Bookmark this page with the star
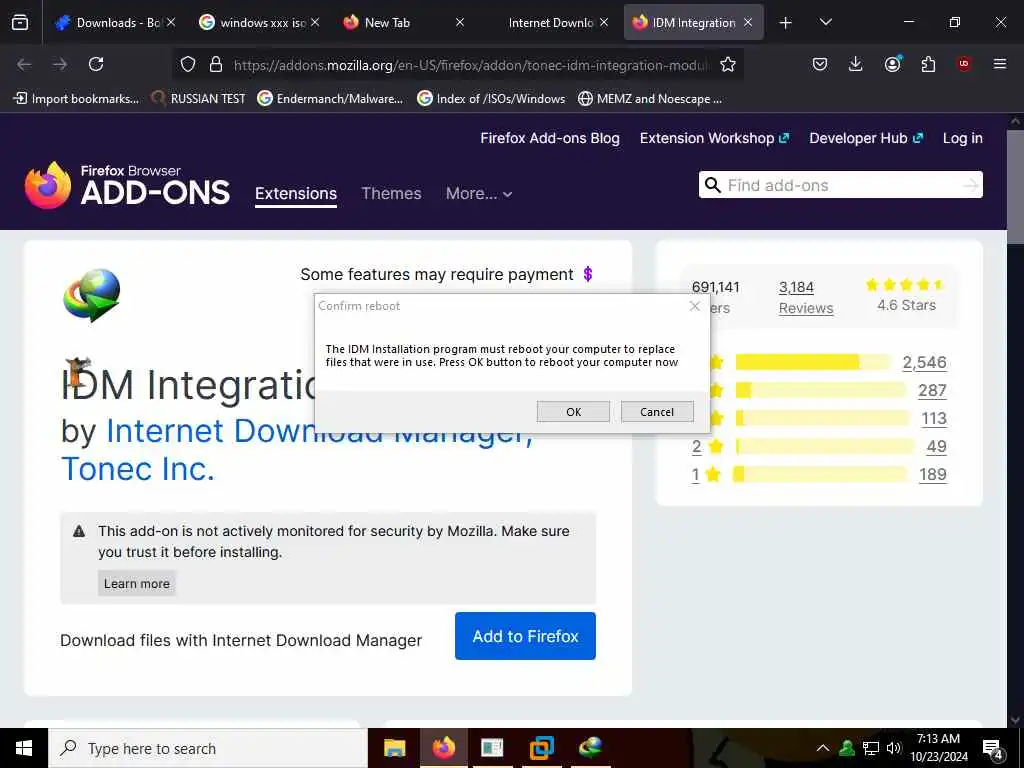 pos(728,64)
